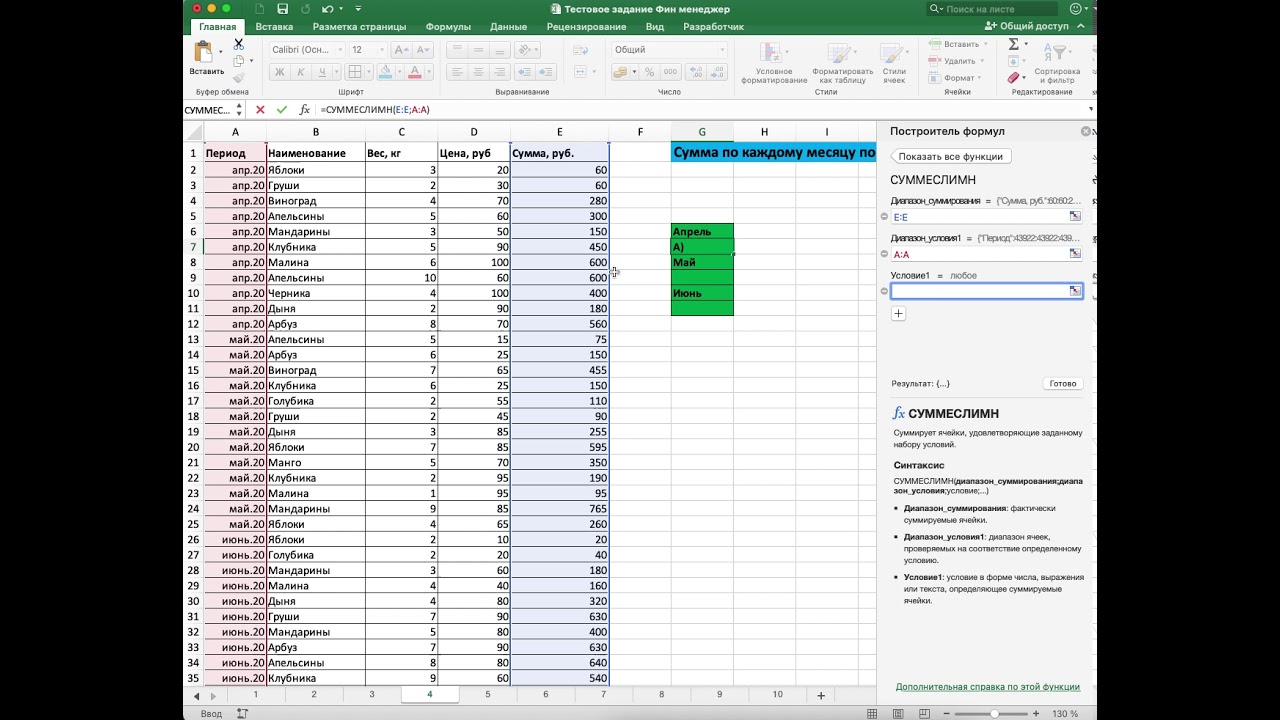
Task: Click the Format Painter brush icon
Action: [x=238, y=77]
